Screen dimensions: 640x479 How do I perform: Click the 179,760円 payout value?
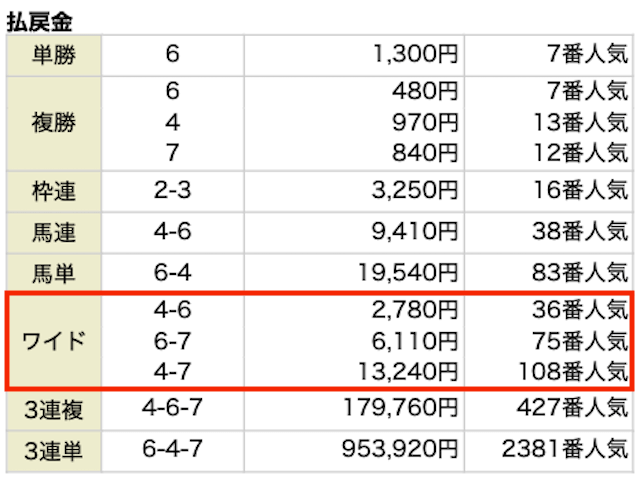click(401, 407)
